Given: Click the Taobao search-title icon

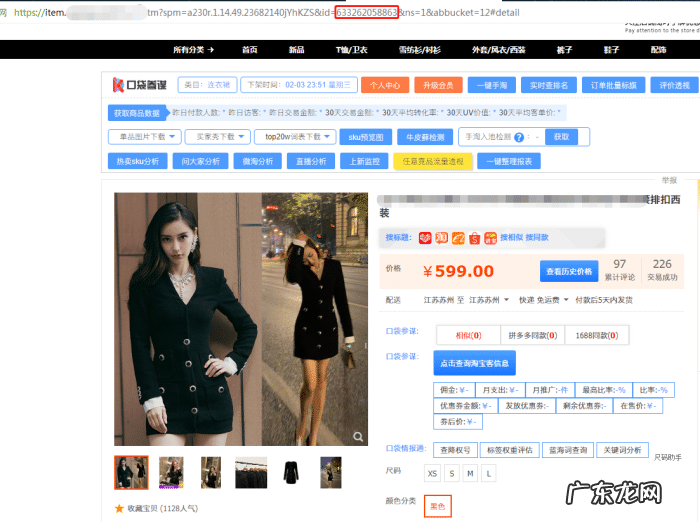Looking at the screenshot, I should 442,238.
